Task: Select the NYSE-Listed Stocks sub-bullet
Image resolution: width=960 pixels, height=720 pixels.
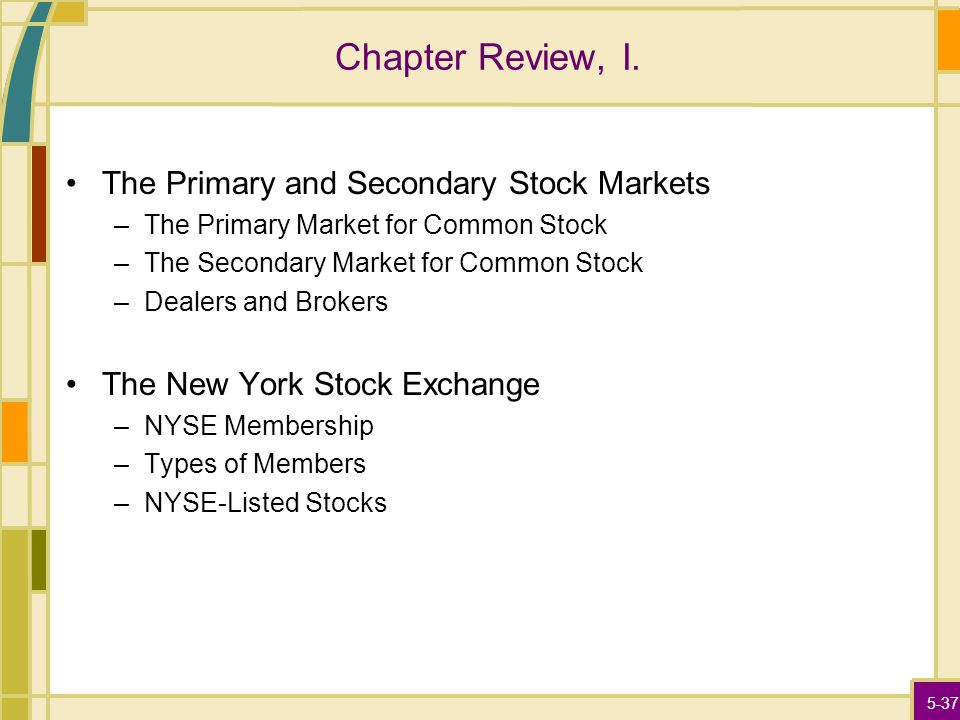Action: click(x=265, y=502)
